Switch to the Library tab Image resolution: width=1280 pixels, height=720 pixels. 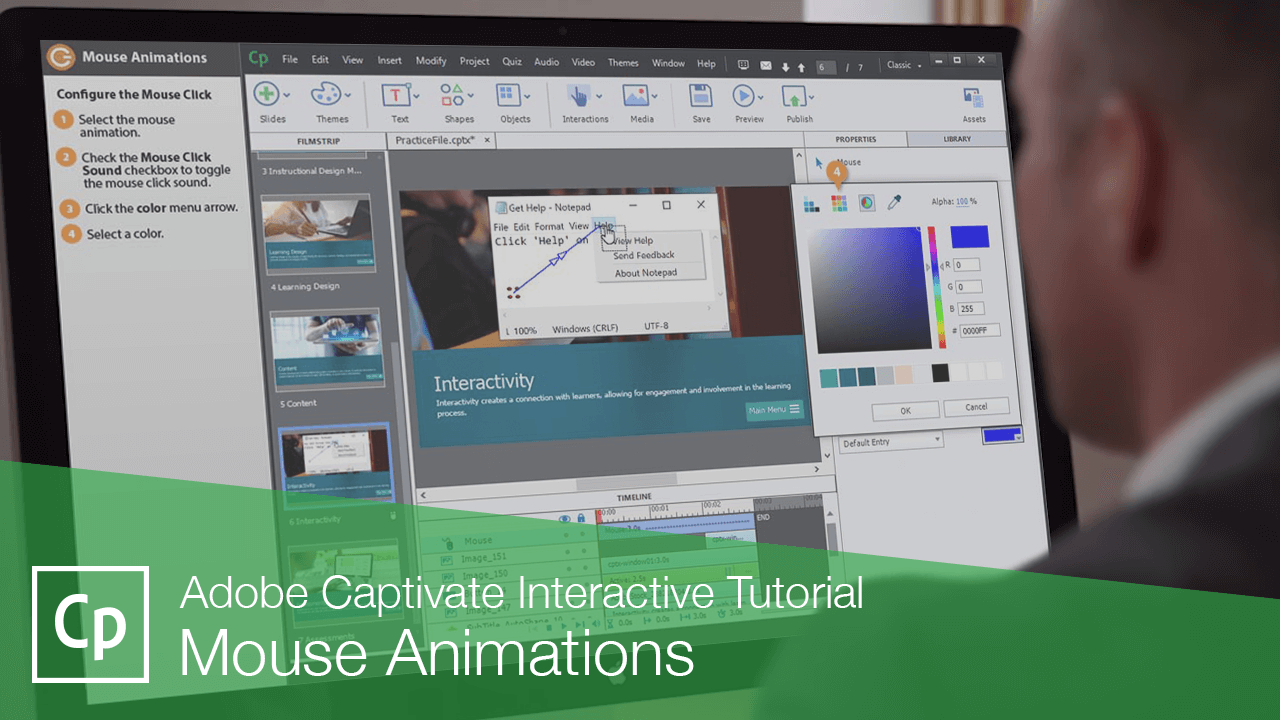[958, 139]
